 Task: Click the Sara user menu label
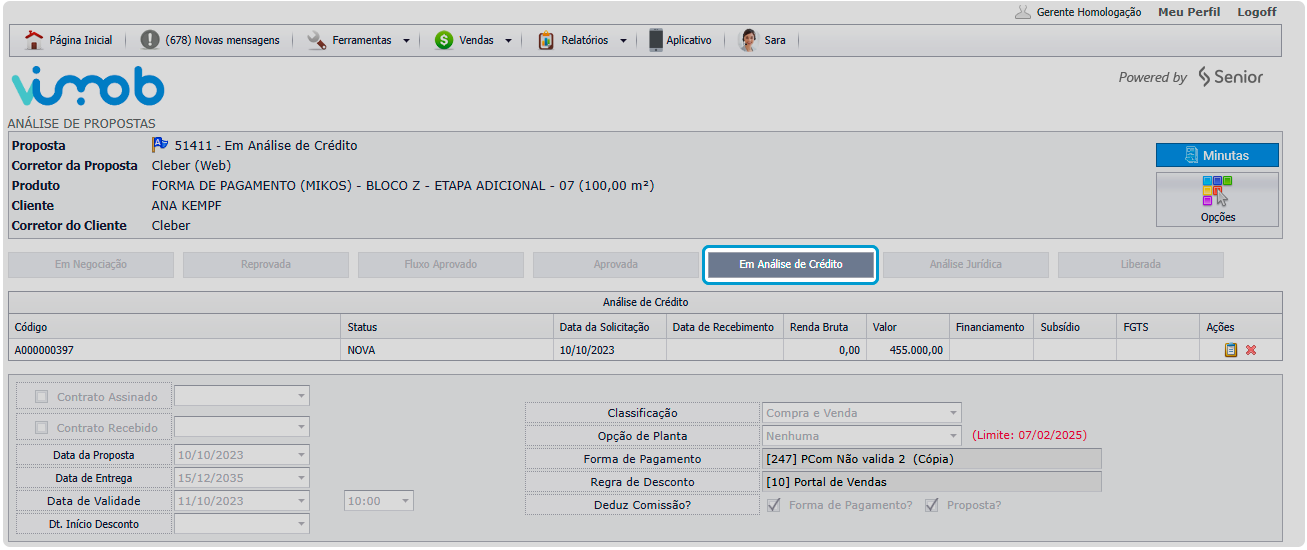775,41
